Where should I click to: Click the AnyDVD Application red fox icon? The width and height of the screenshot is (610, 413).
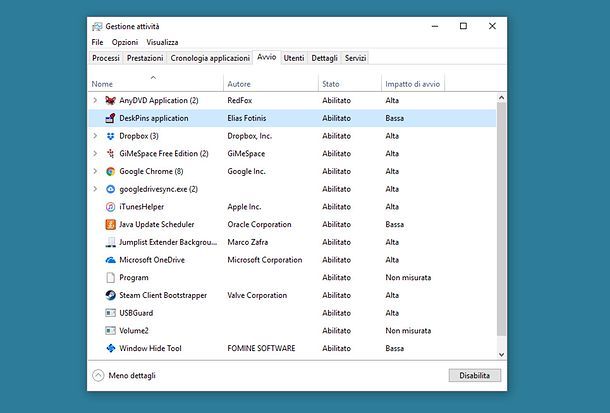[110, 100]
